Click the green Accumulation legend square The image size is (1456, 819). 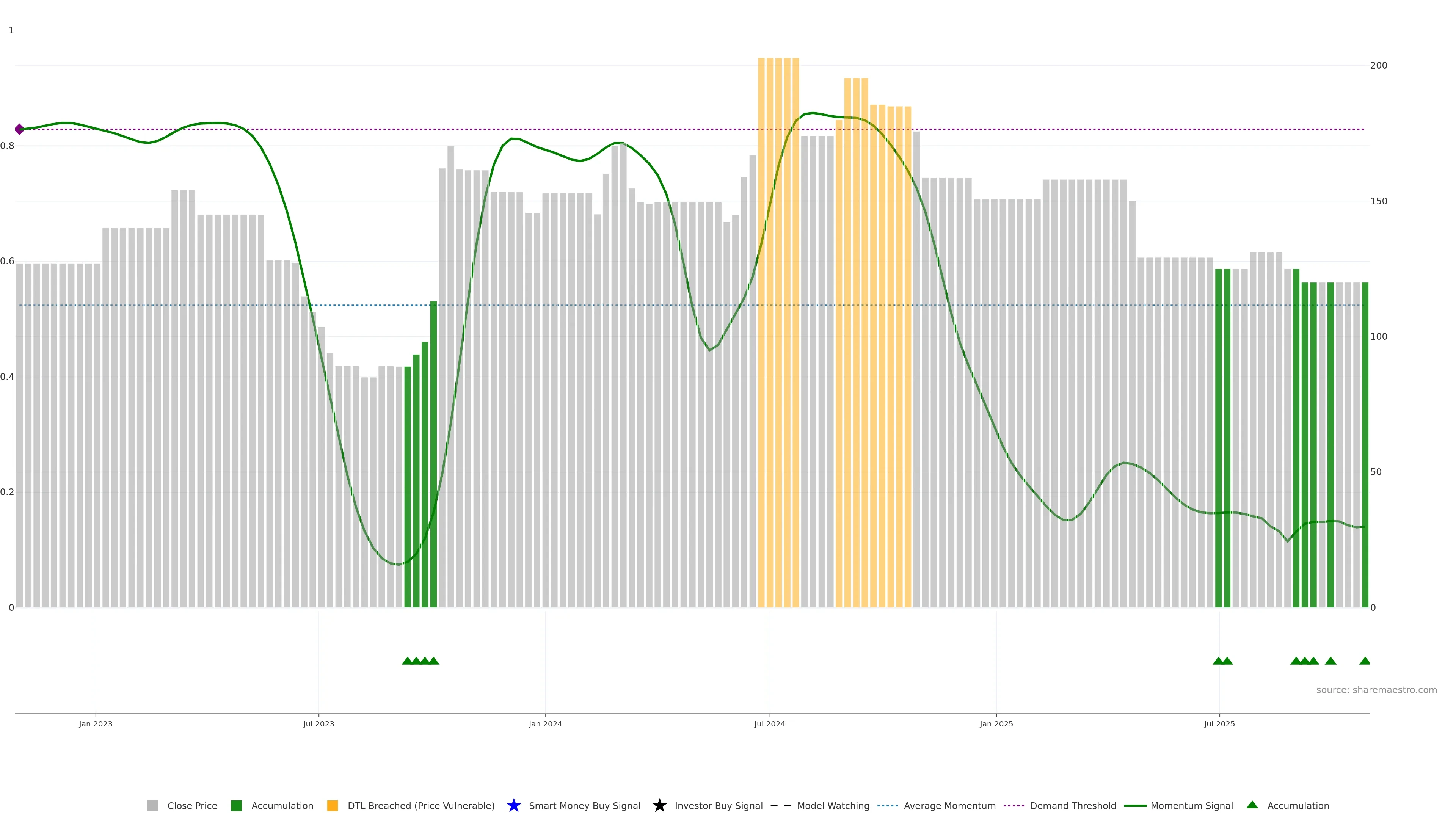[x=236, y=805]
